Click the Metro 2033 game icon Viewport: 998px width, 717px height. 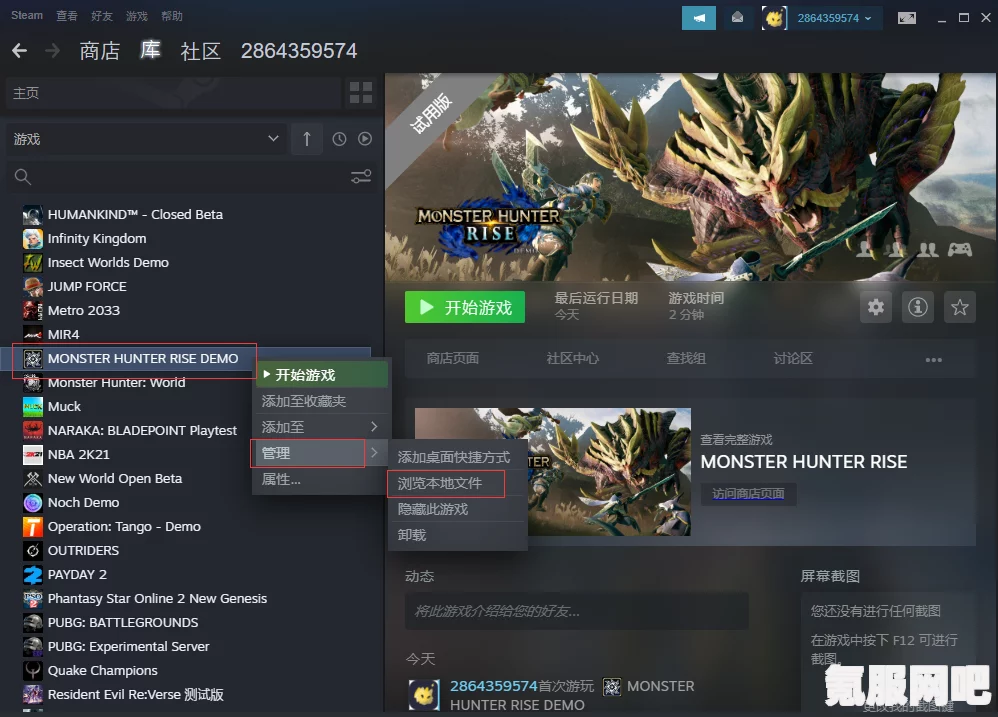click(x=32, y=310)
